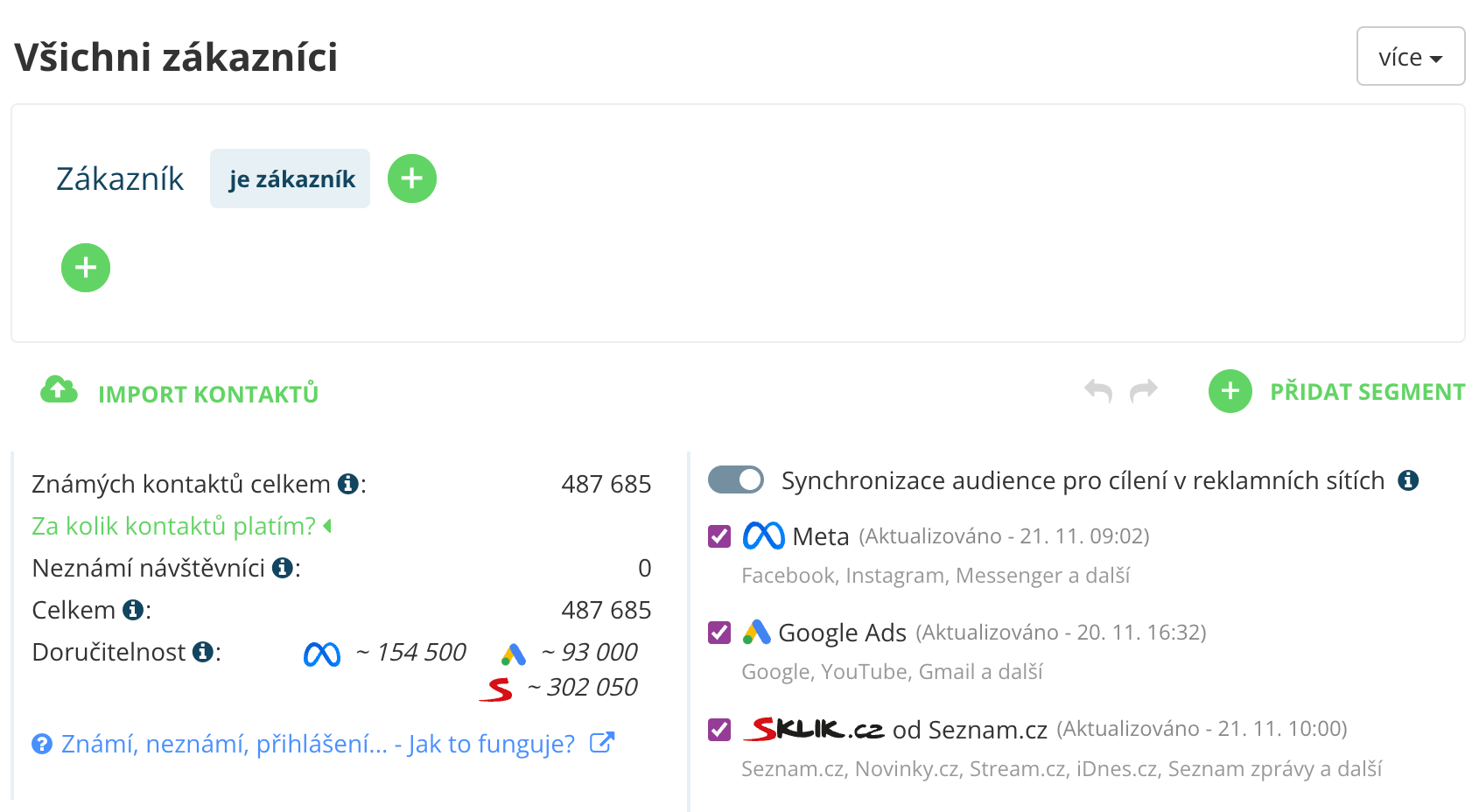Uncheck the Sklik.cz checkbox
This screenshot has height=812, width=1479.
point(719,729)
